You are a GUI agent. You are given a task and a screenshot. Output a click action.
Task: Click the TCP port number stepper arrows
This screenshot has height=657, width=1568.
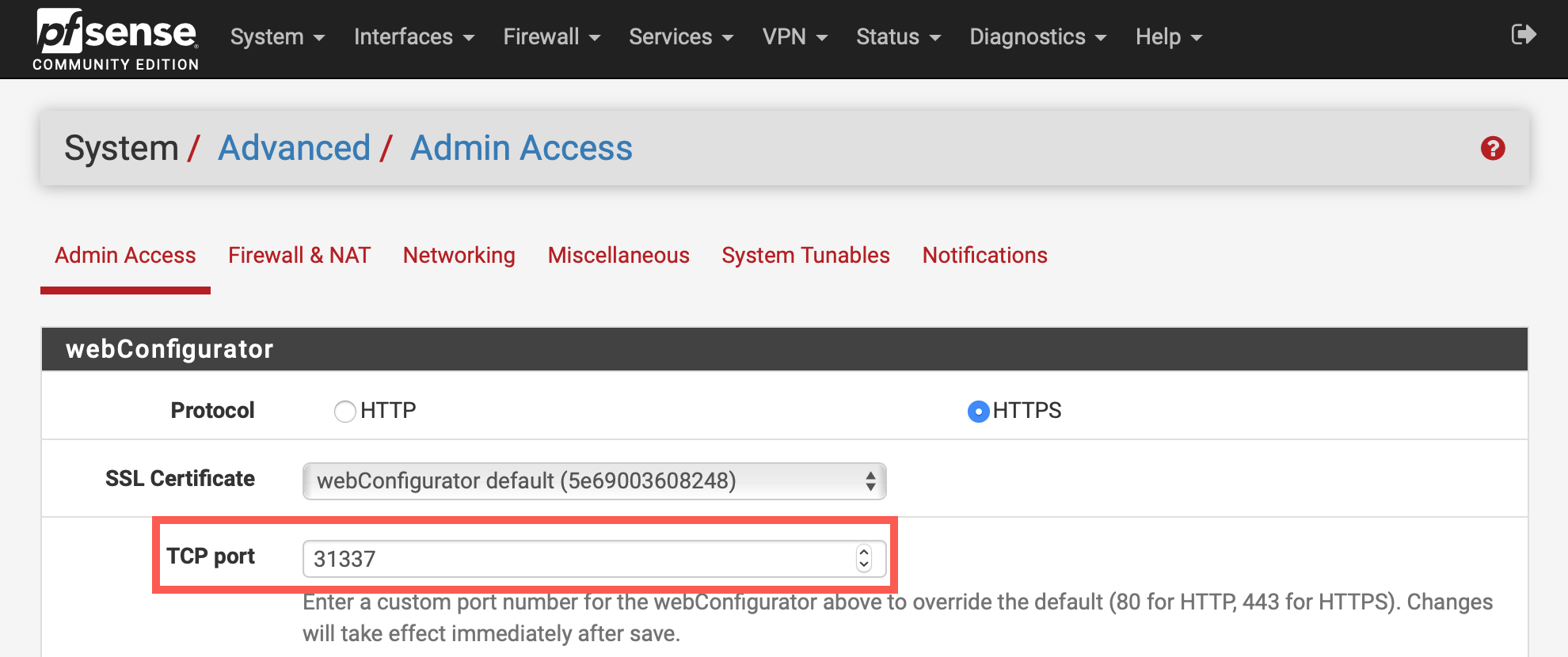(x=864, y=559)
